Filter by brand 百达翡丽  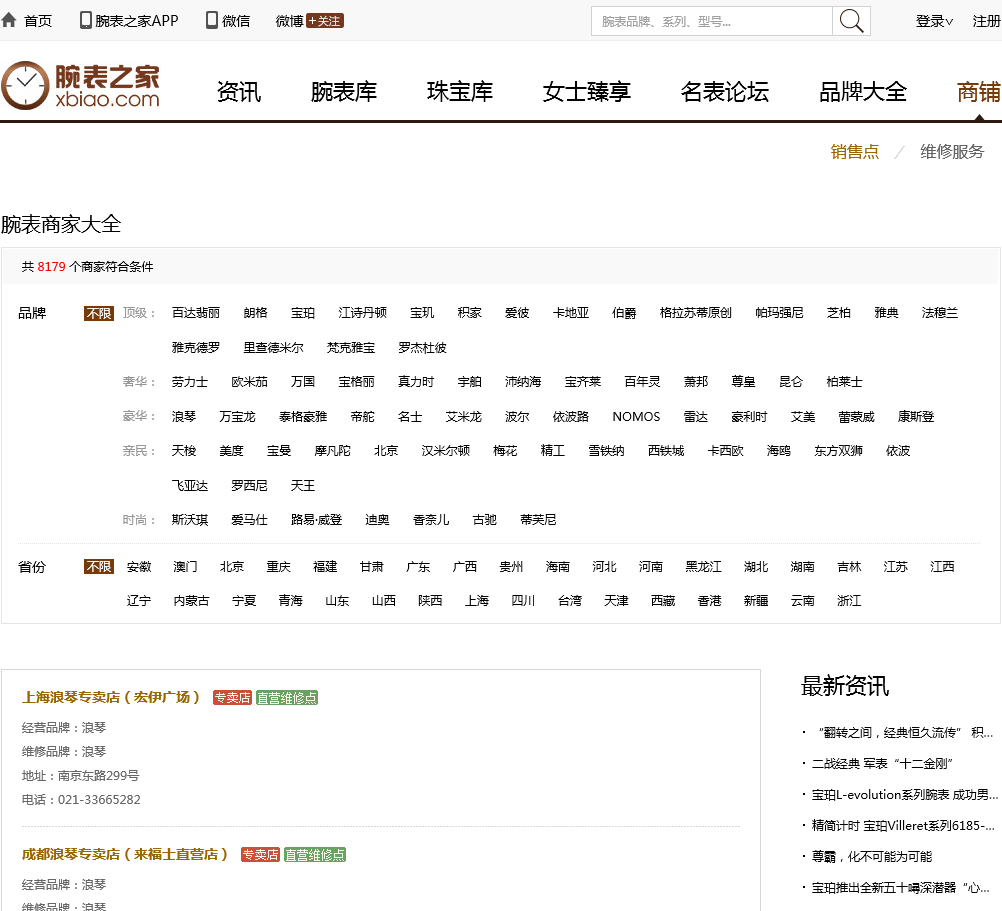(196, 313)
